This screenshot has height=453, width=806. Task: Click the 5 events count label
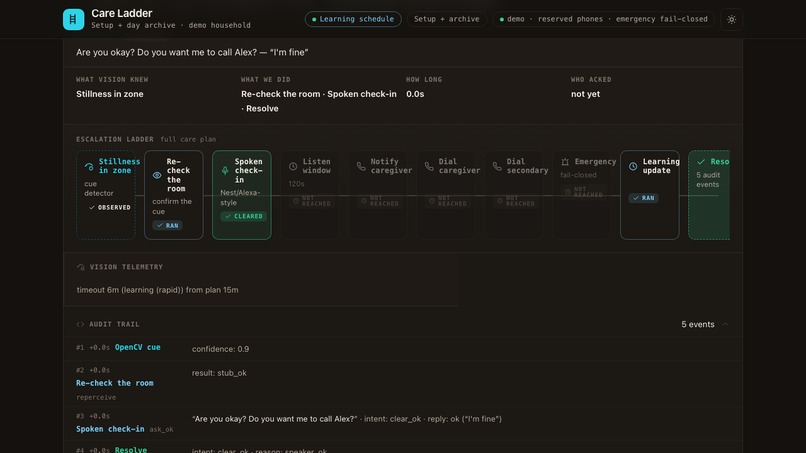tap(698, 324)
